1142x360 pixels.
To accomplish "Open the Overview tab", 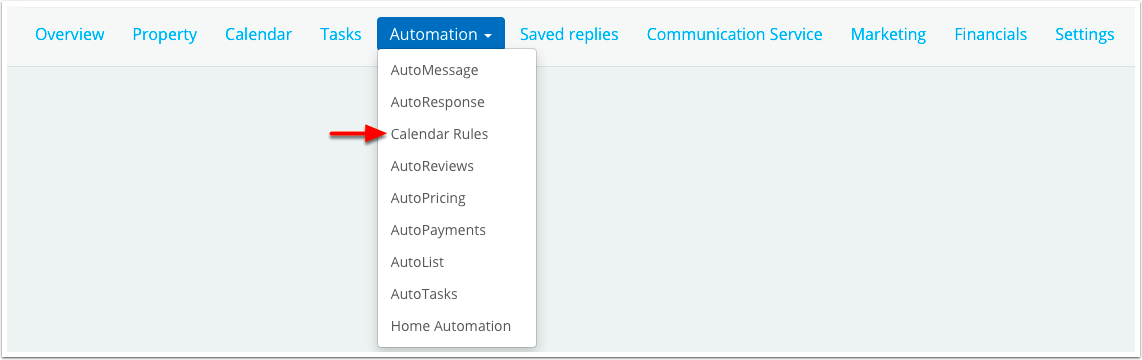I will [x=70, y=34].
